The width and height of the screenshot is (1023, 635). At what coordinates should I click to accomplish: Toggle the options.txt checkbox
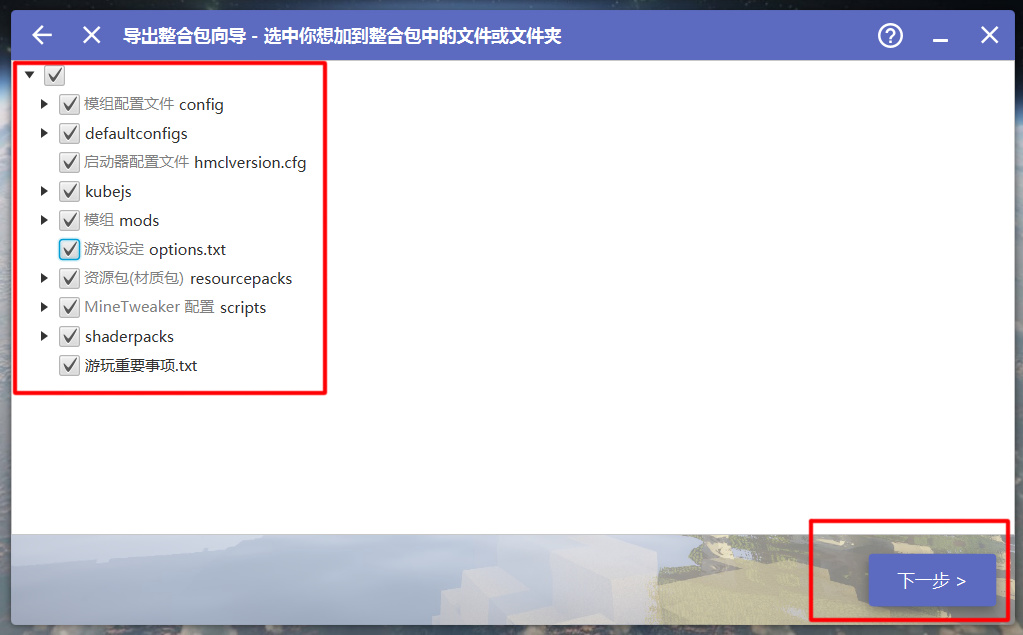point(69,249)
